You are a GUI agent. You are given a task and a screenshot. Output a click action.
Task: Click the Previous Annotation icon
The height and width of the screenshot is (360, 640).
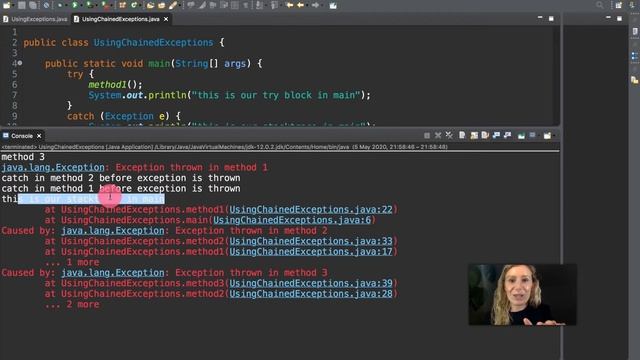pos(273,5)
